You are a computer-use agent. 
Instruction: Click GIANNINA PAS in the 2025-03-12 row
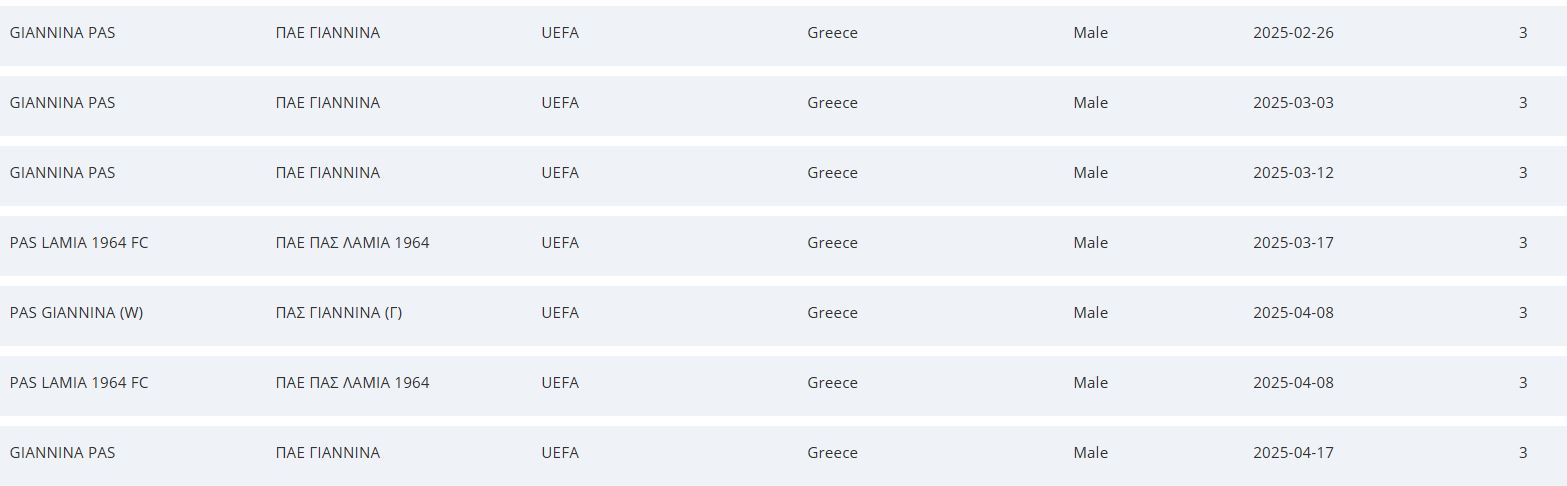coord(62,172)
